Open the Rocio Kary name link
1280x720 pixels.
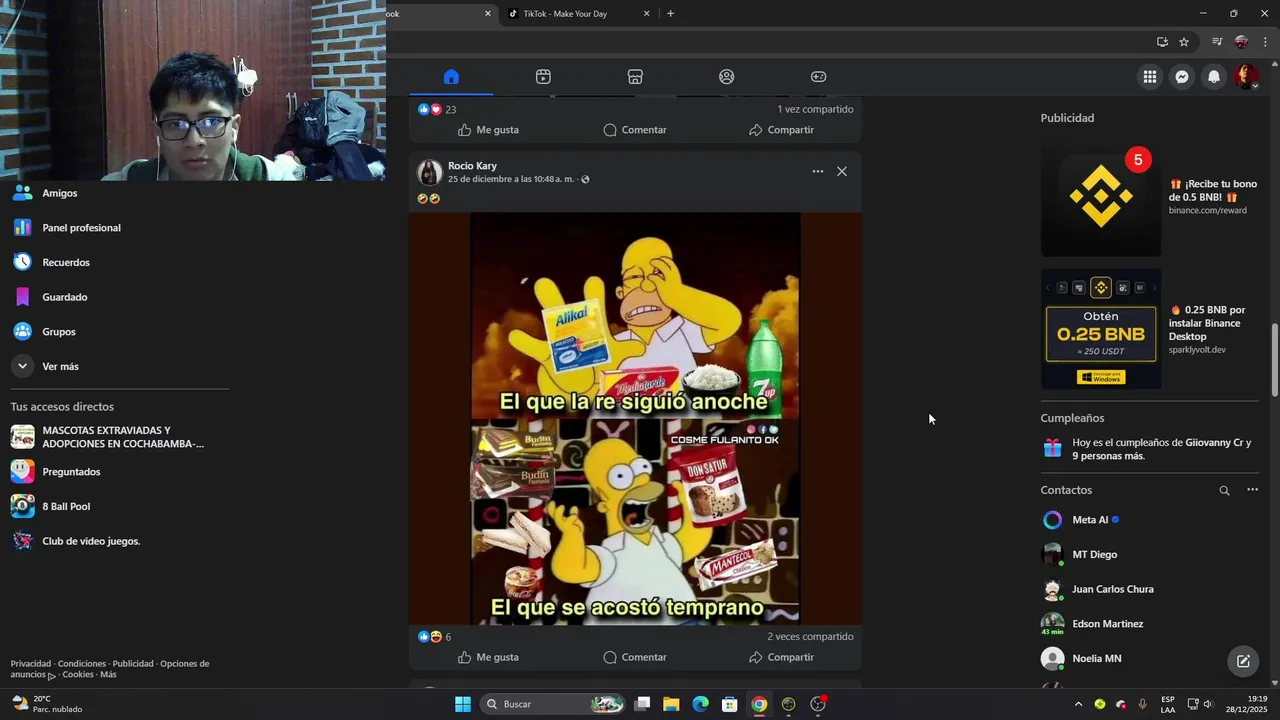pos(472,166)
